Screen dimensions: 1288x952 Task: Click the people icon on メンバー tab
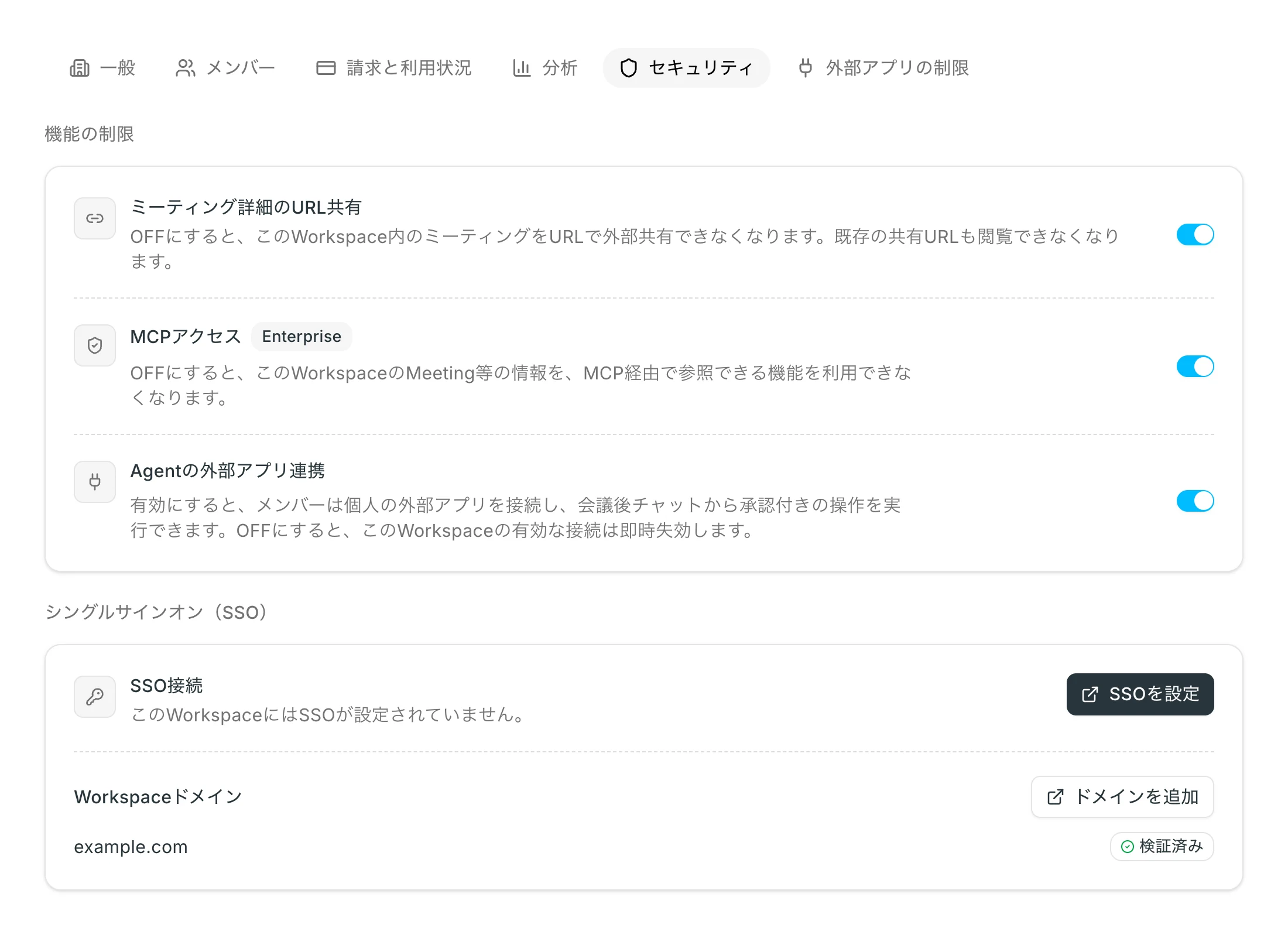186,68
